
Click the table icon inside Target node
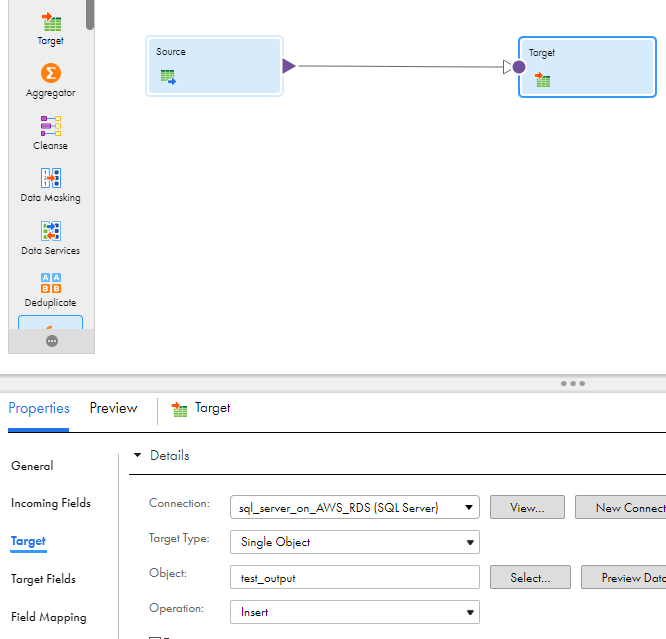coord(542,79)
